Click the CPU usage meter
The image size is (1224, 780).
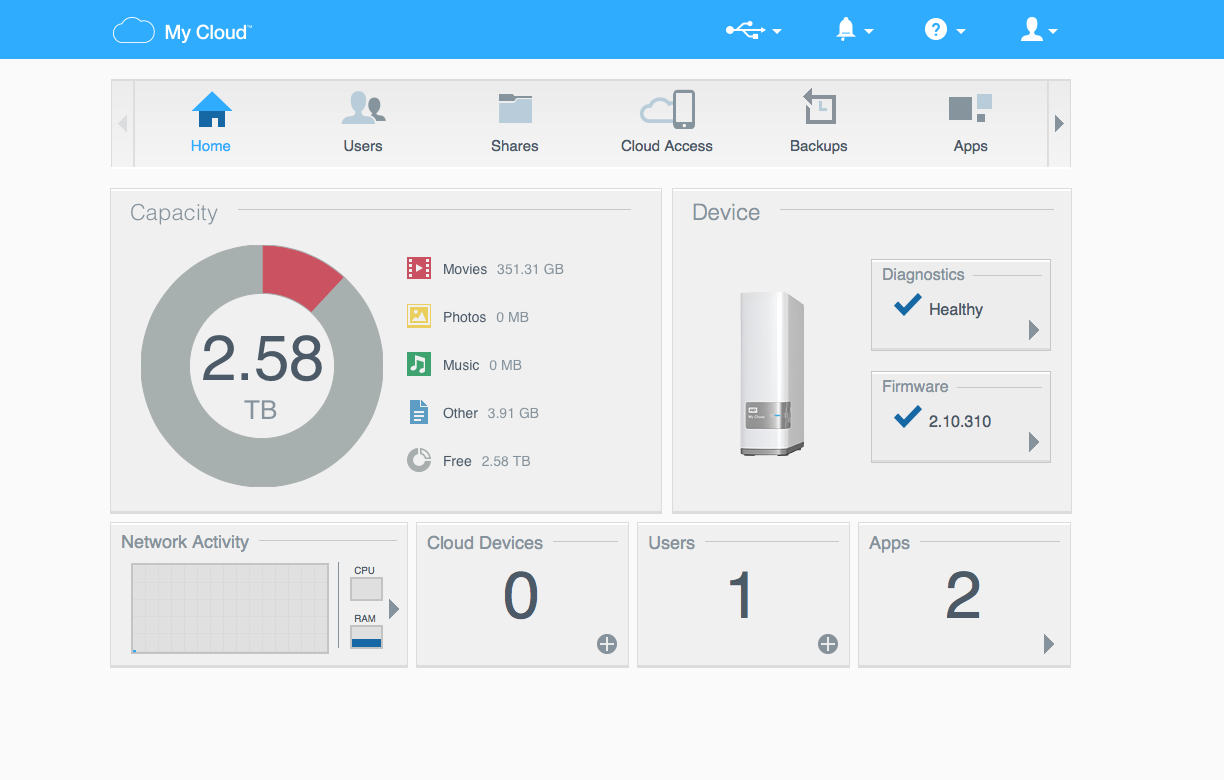click(x=366, y=589)
